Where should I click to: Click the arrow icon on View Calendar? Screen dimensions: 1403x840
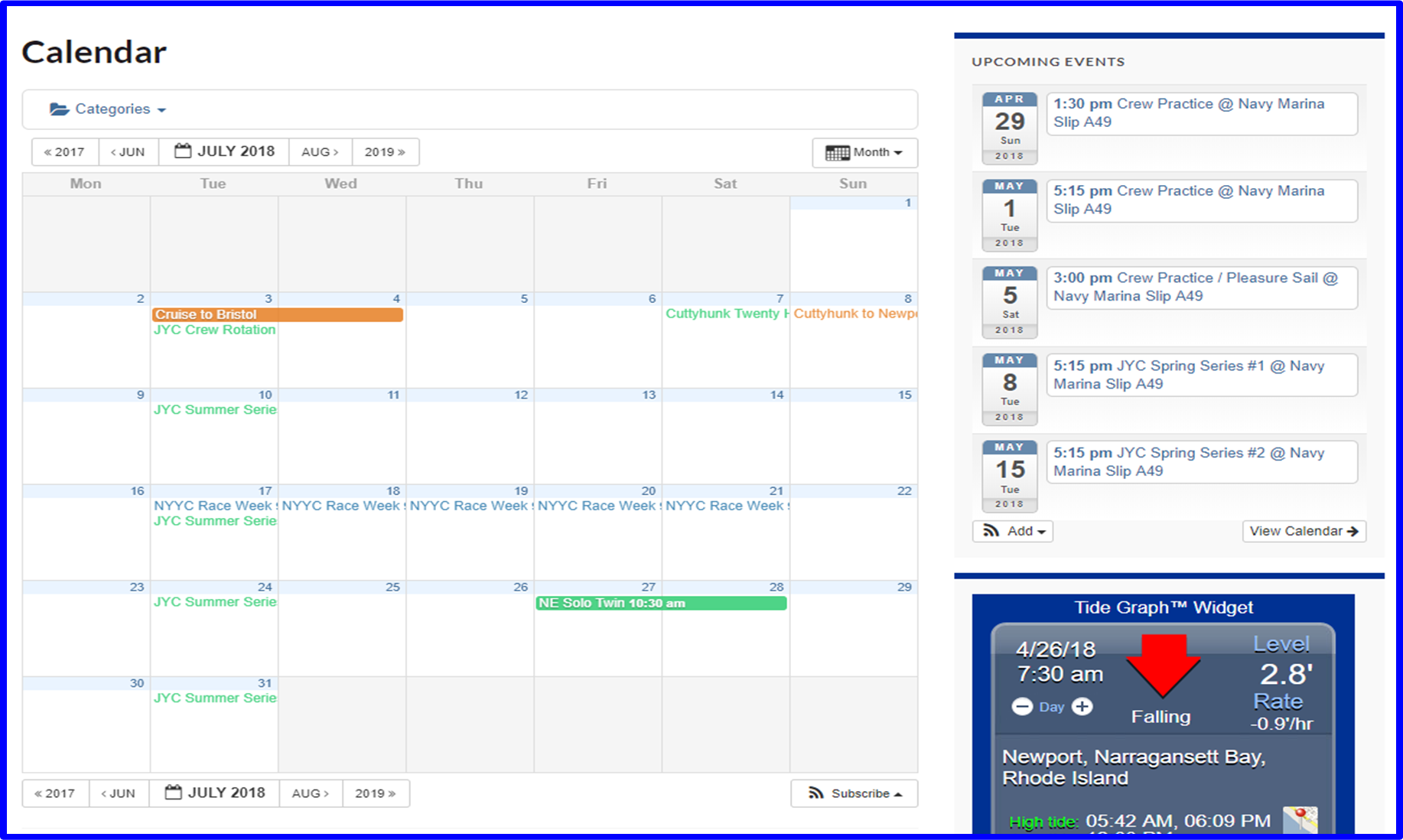[x=1353, y=531]
